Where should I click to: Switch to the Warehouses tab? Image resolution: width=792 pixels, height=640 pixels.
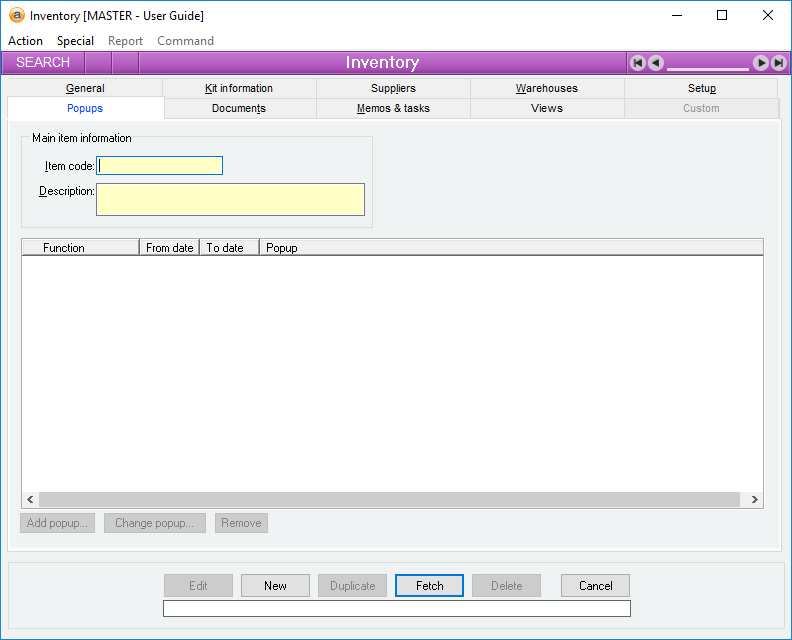pos(547,88)
